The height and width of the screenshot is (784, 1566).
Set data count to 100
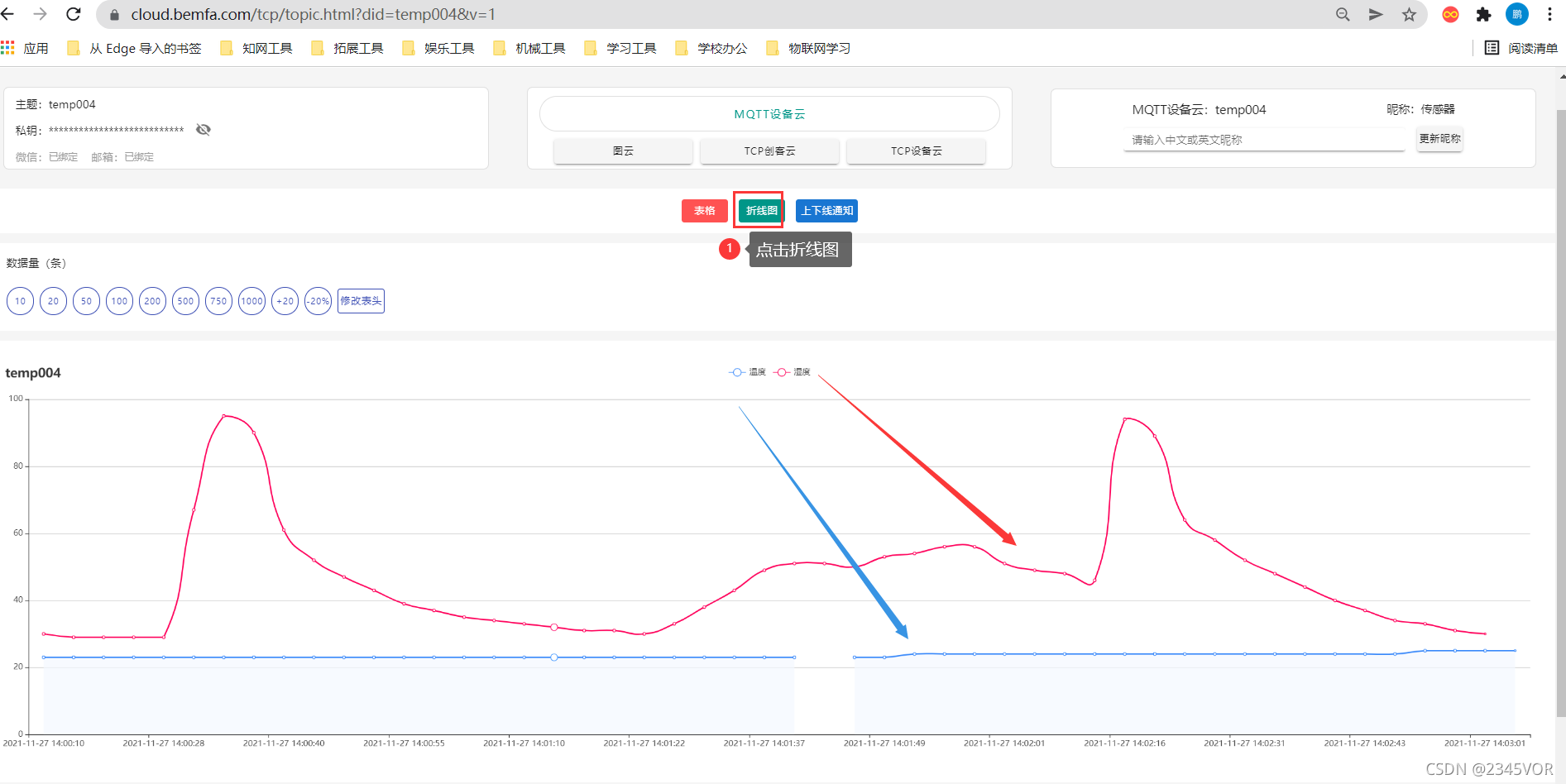[x=119, y=301]
